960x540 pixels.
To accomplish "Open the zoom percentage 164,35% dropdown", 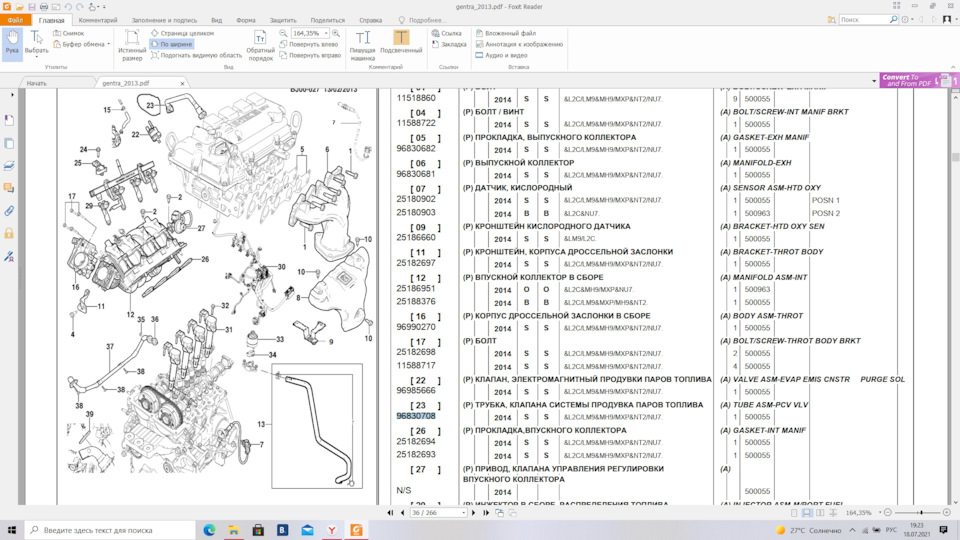I will (x=326, y=33).
